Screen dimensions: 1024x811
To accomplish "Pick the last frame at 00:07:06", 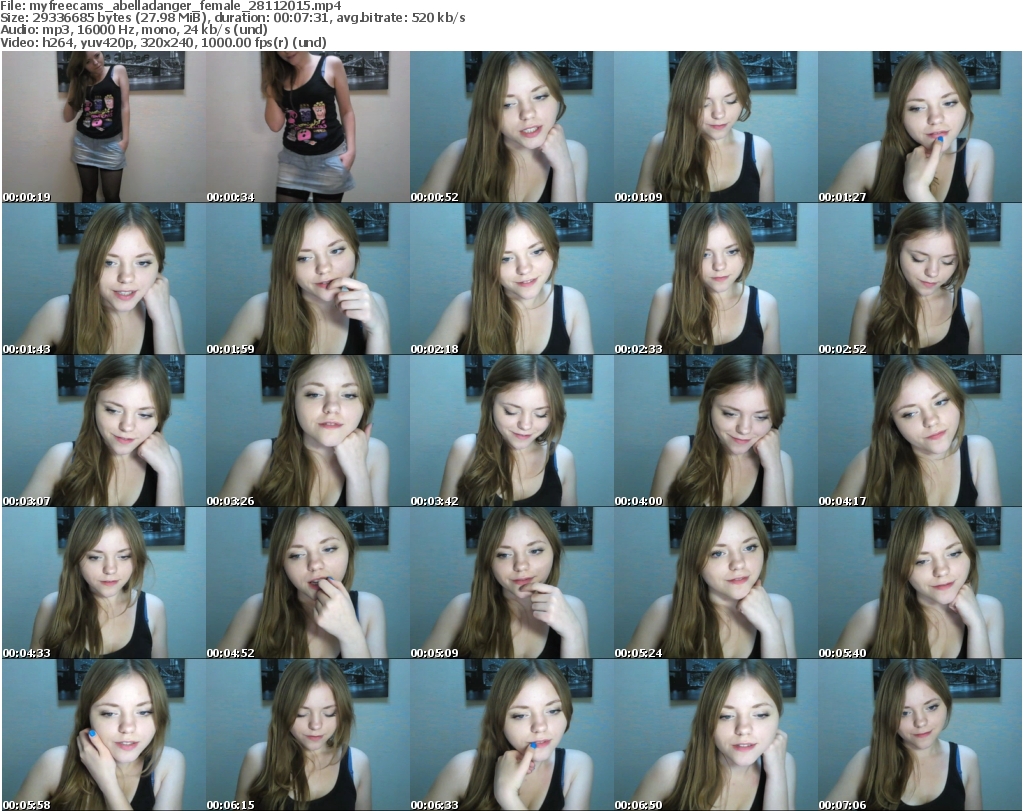I will click(920, 735).
